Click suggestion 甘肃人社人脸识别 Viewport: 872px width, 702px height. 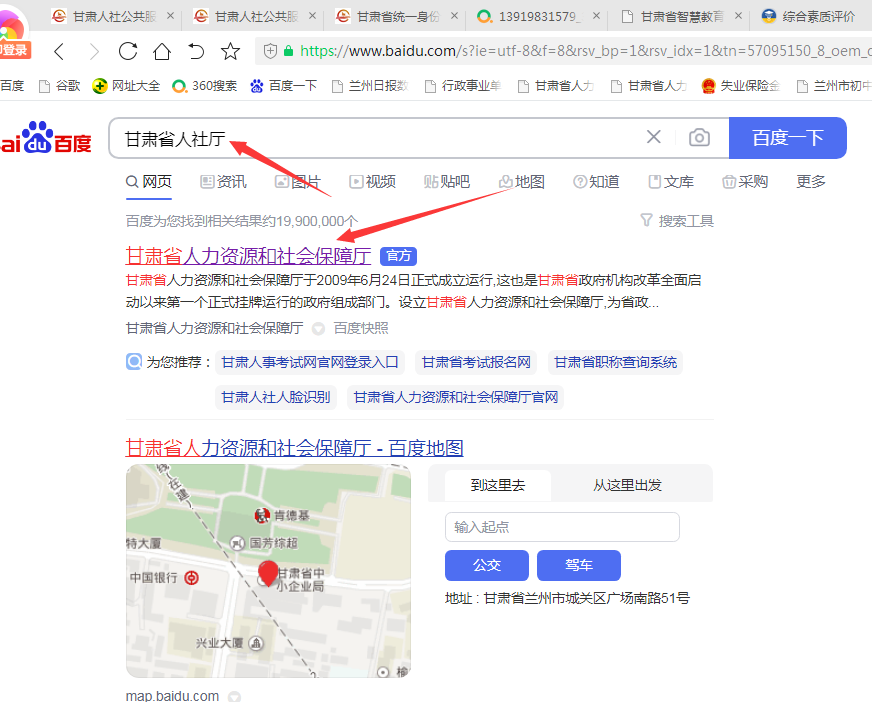pos(276,397)
